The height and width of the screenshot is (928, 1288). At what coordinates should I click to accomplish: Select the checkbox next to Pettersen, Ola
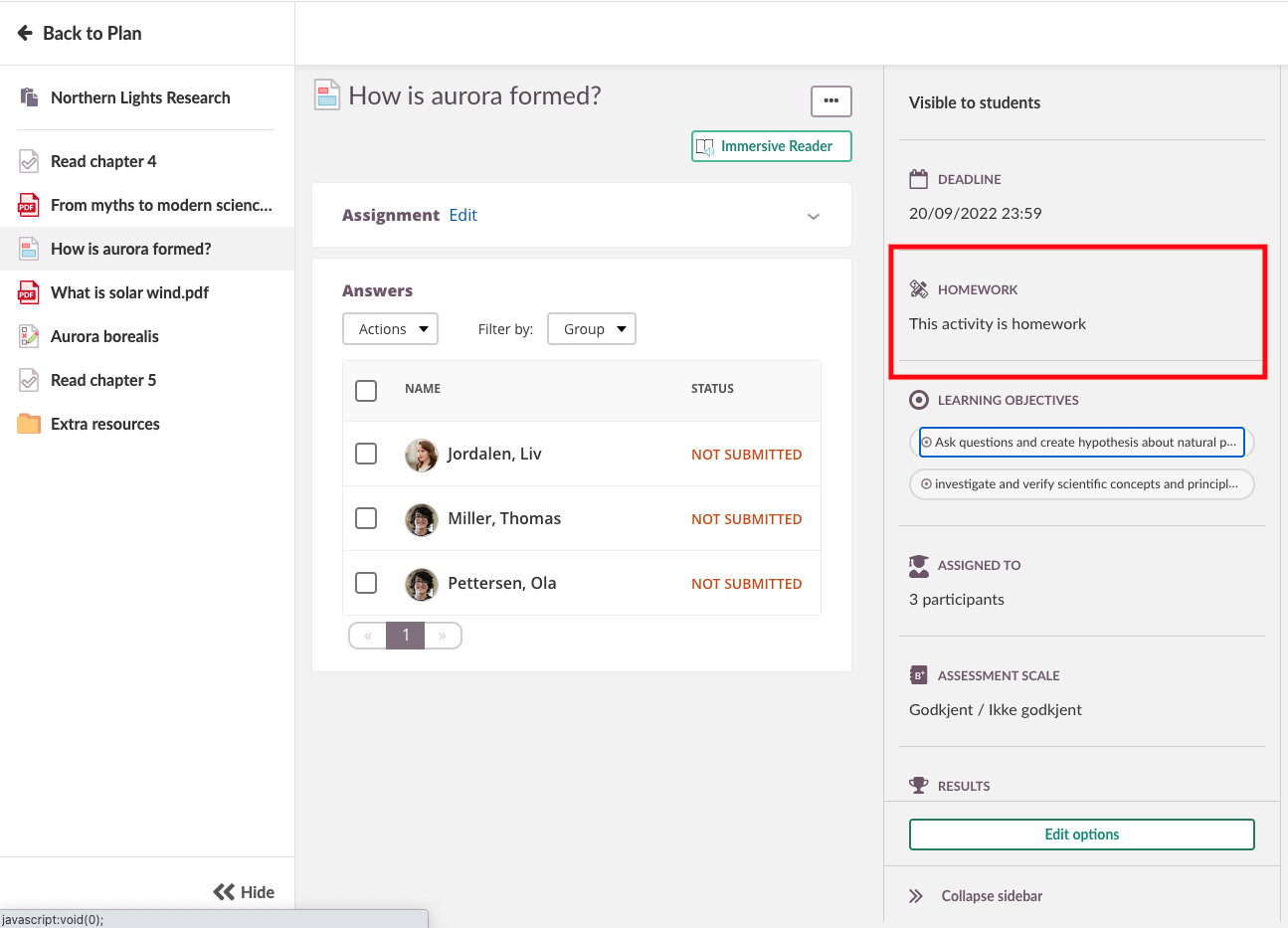pyautogui.click(x=366, y=583)
